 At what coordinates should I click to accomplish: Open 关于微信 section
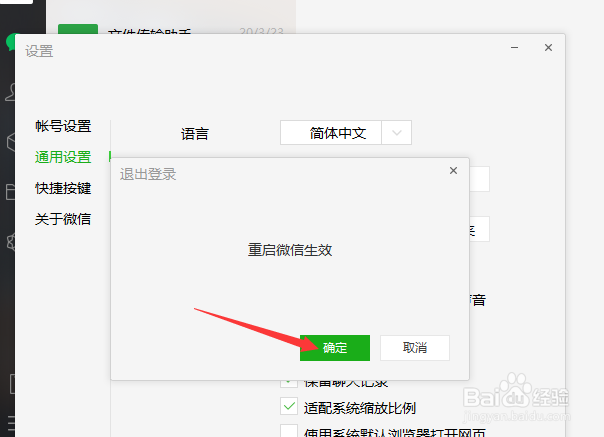click(x=63, y=219)
